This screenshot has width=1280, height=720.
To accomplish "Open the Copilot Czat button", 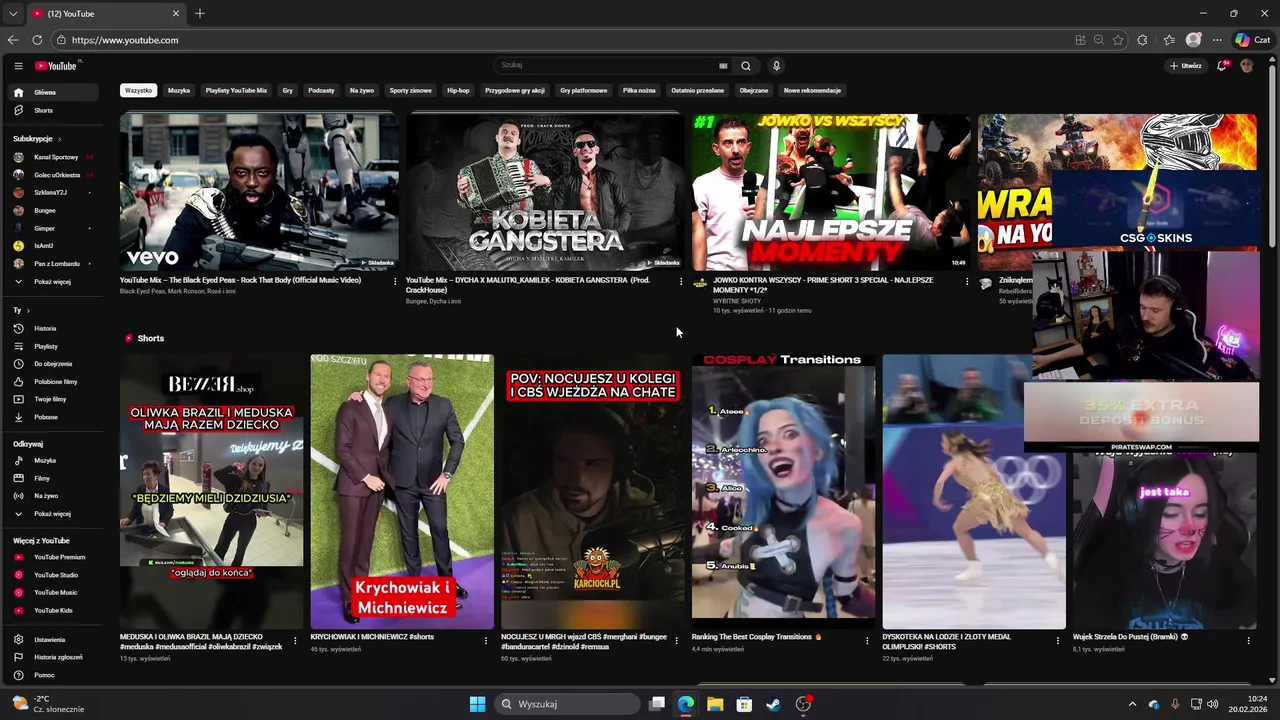I will [x=1251, y=40].
